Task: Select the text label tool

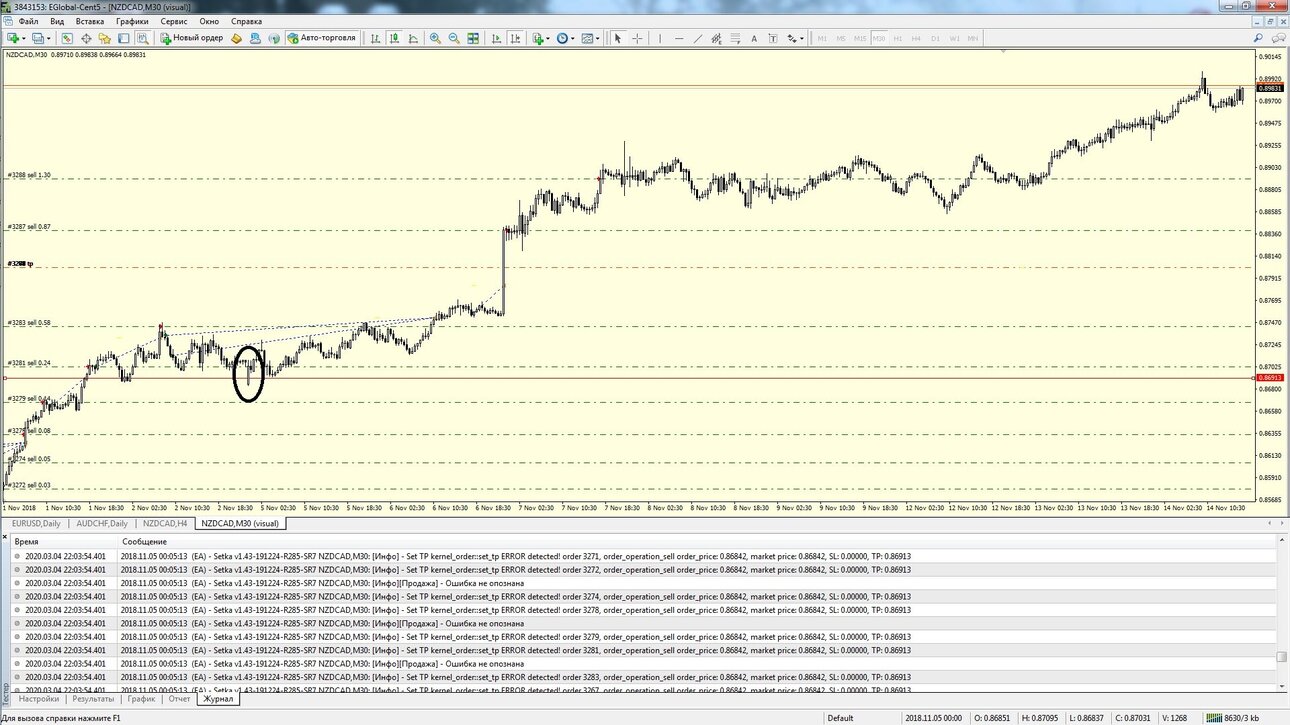Action: point(773,38)
